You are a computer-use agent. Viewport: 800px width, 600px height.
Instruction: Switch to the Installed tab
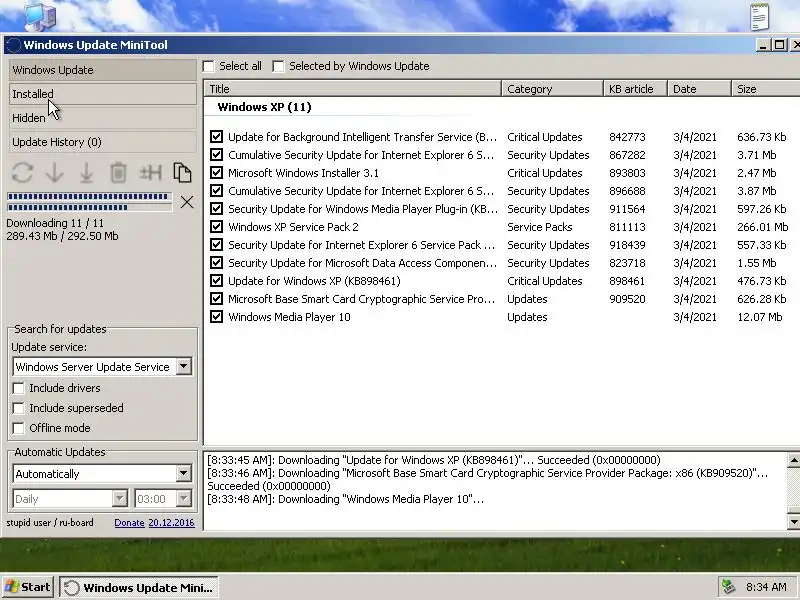coord(103,94)
